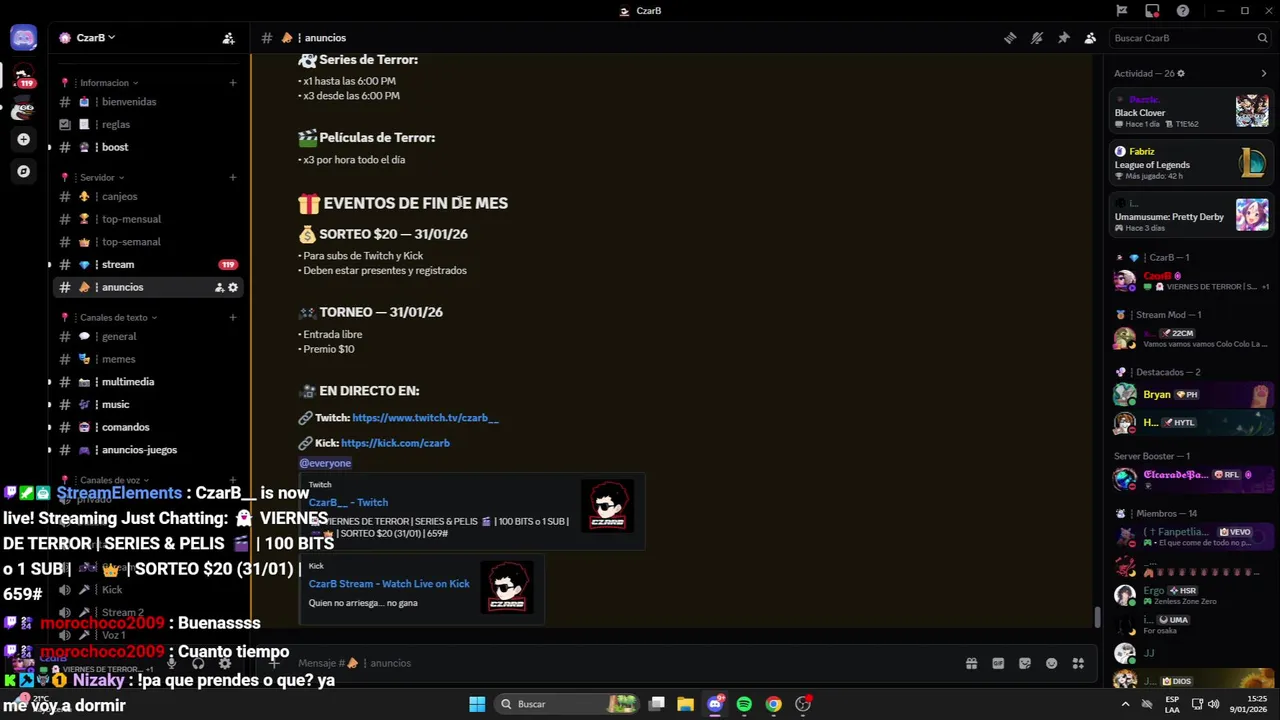Invite people using the icon beside CzarB header
The image size is (1280, 720).
click(x=228, y=38)
